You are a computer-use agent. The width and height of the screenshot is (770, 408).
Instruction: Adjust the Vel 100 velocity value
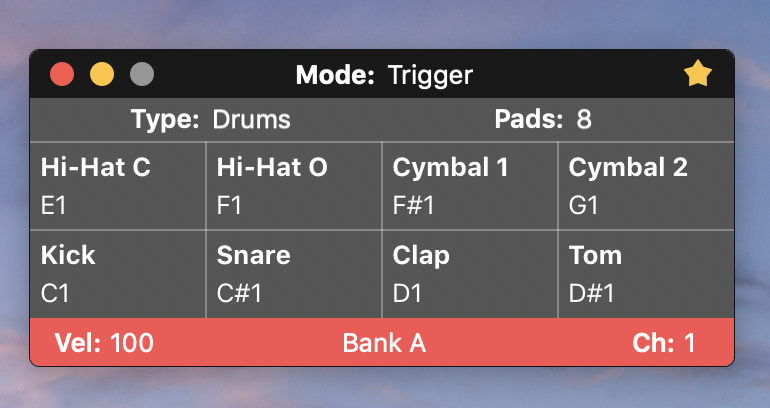click(104, 343)
